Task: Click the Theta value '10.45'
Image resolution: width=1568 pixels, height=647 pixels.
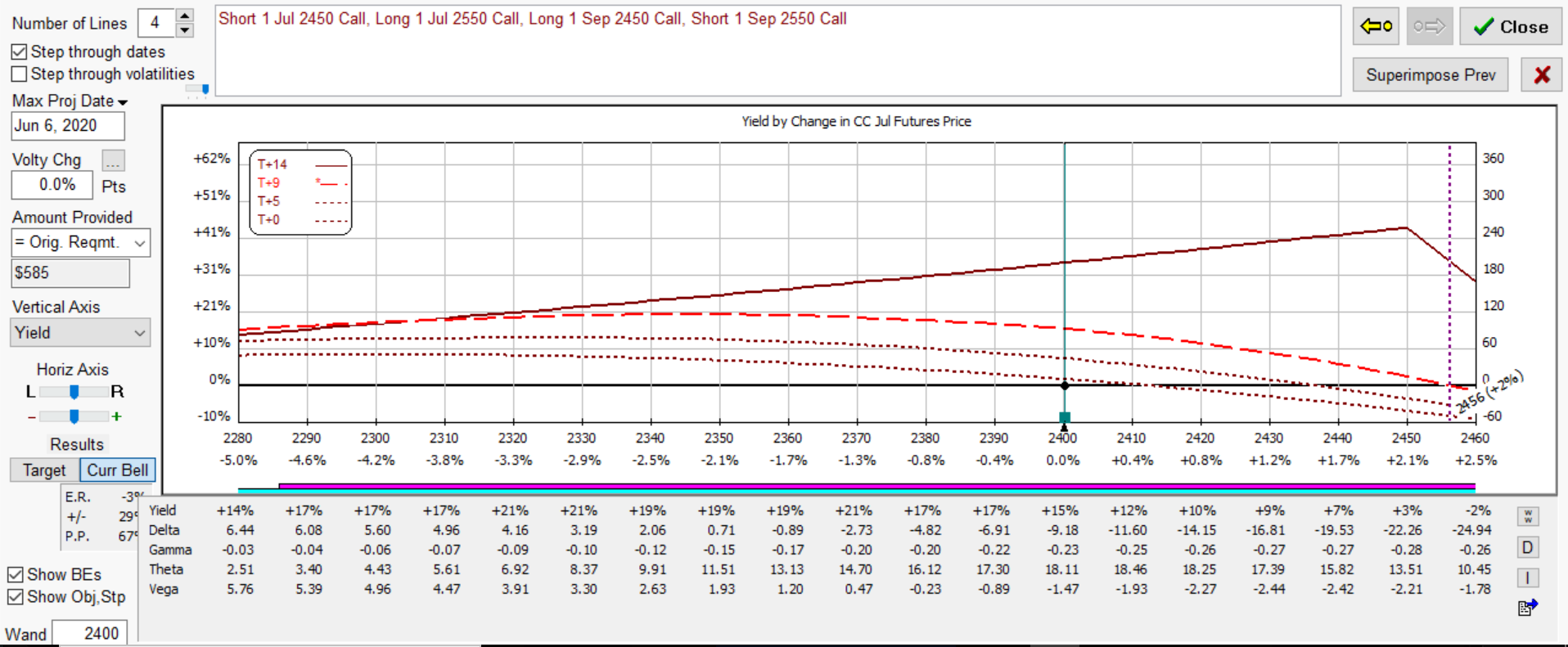Action: 1474,569
